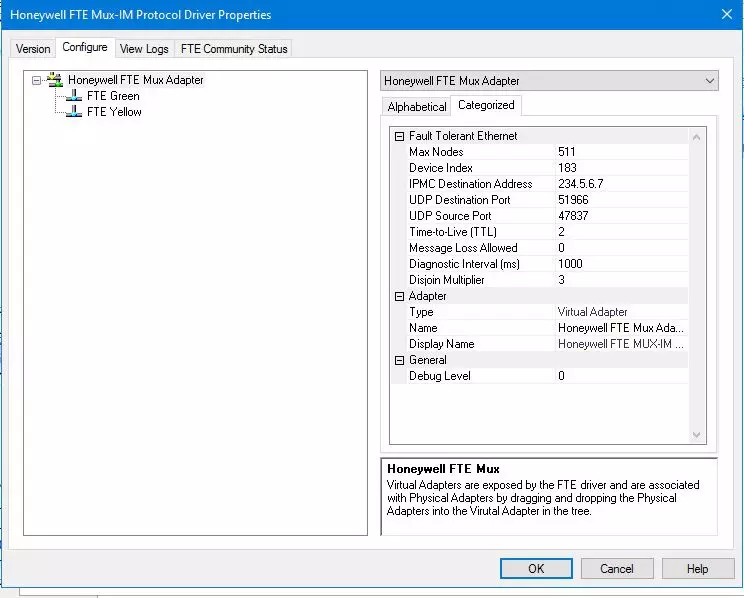Click the Display Name value Honeywell FTE MUX-IM
Viewport: 744px width, 598px height.
[x=622, y=344]
